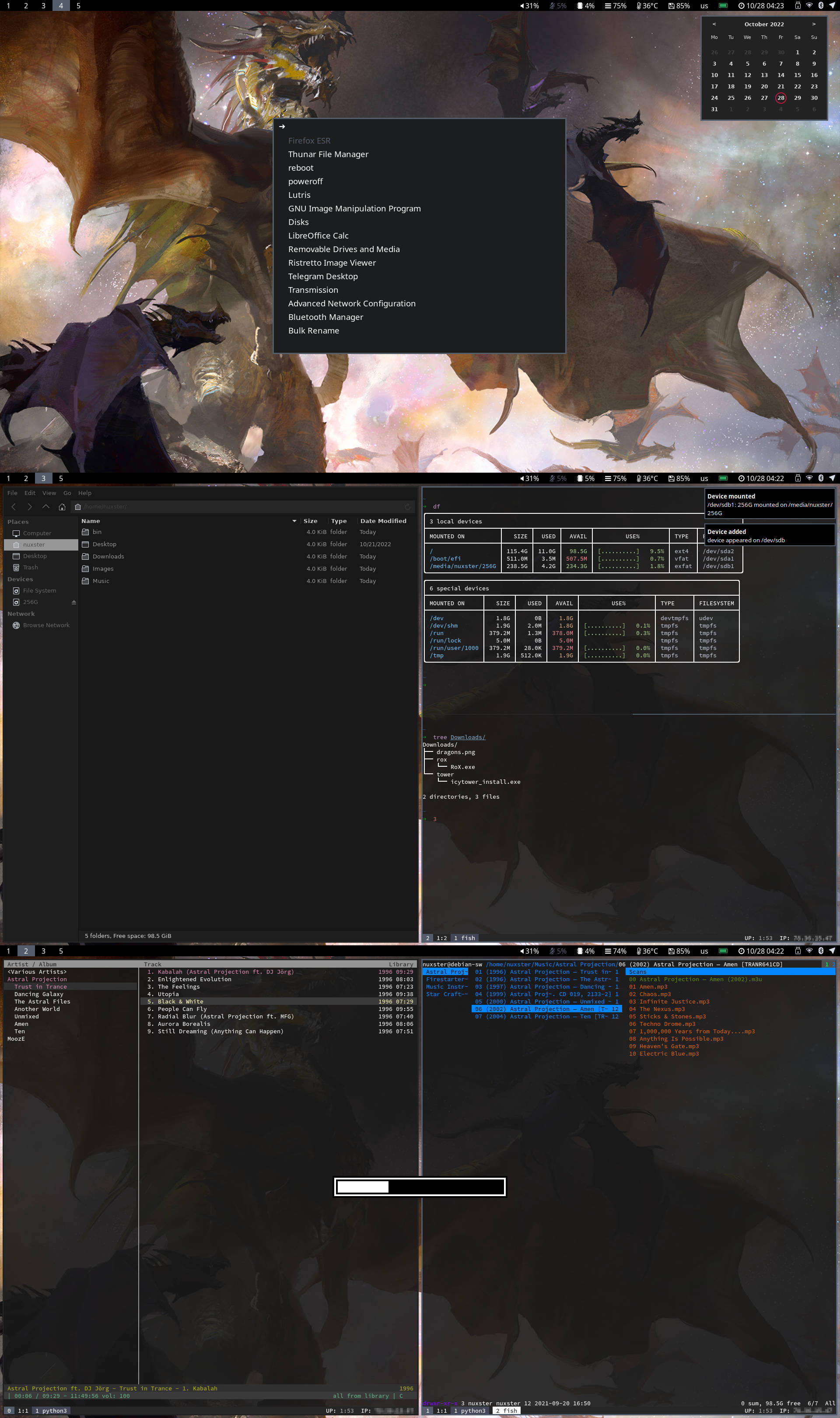Go back in Thunar toolbar
Screen dimensions: 840x1418
click(x=14, y=507)
